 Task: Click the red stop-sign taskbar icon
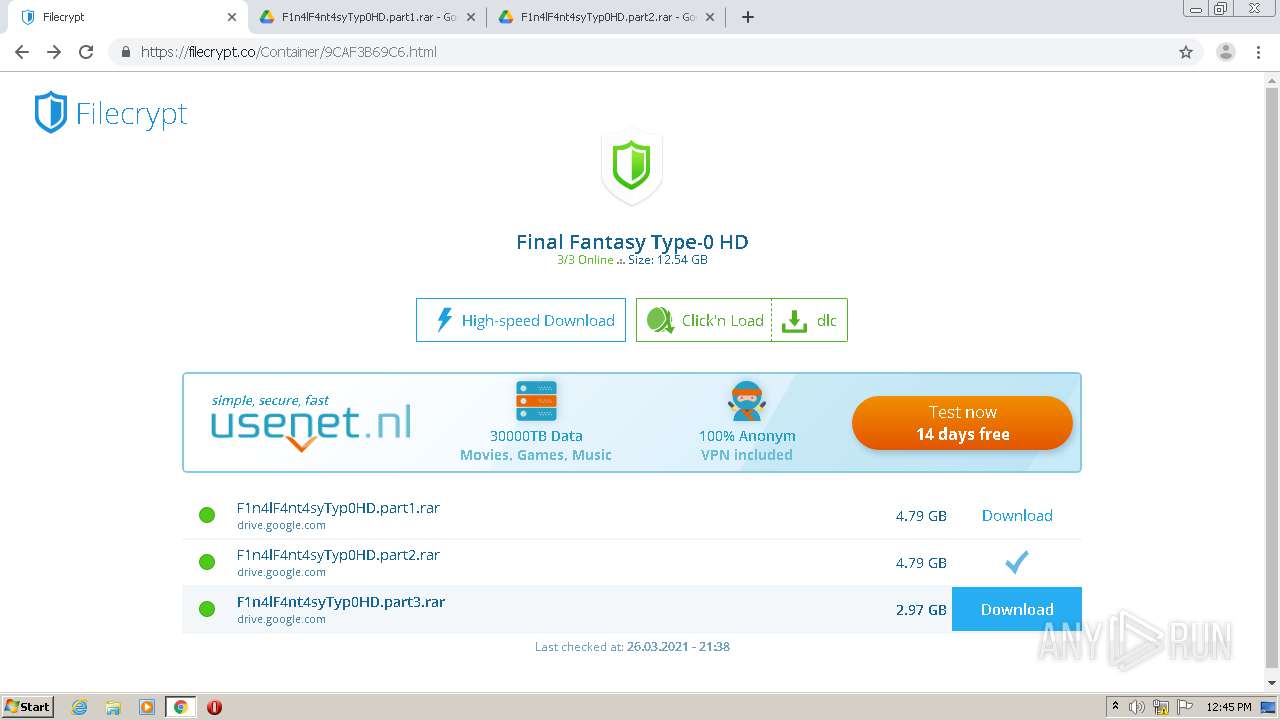pyautogui.click(x=214, y=707)
